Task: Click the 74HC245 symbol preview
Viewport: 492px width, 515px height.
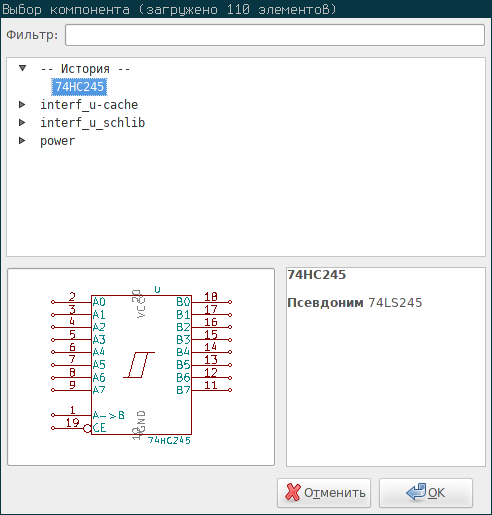Action: (x=141, y=367)
